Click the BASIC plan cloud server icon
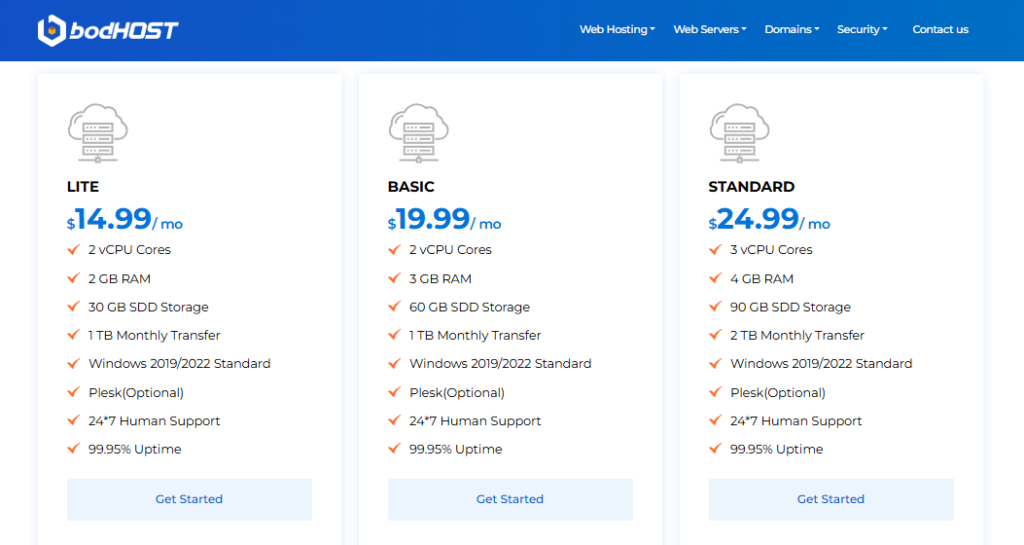Image resolution: width=1024 pixels, height=545 pixels. pos(419,132)
